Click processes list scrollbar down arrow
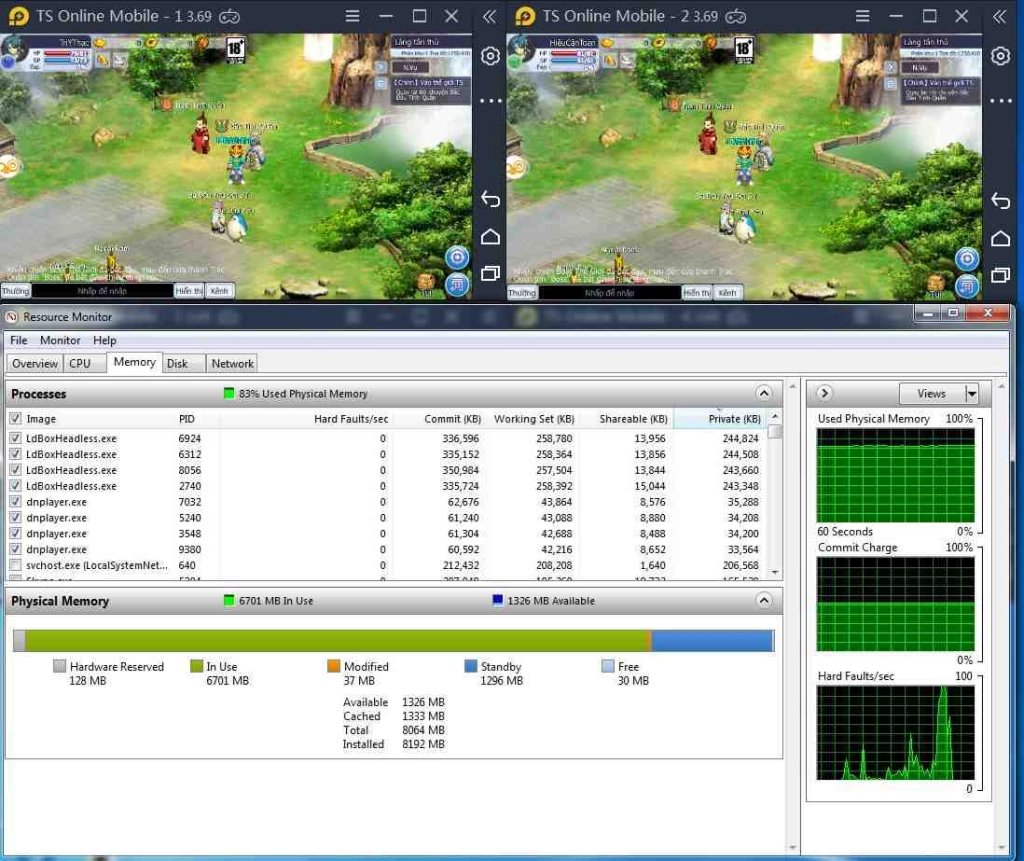 click(775, 573)
